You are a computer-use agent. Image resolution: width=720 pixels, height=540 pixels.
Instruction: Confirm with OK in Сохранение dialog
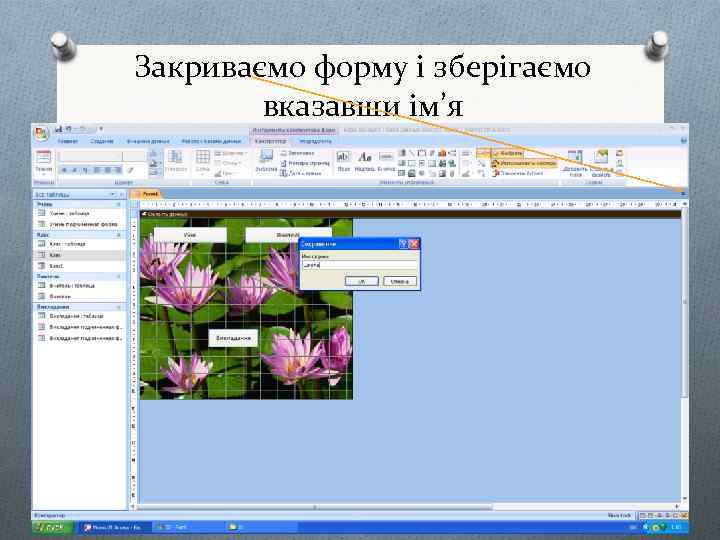(x=362, y=281)
